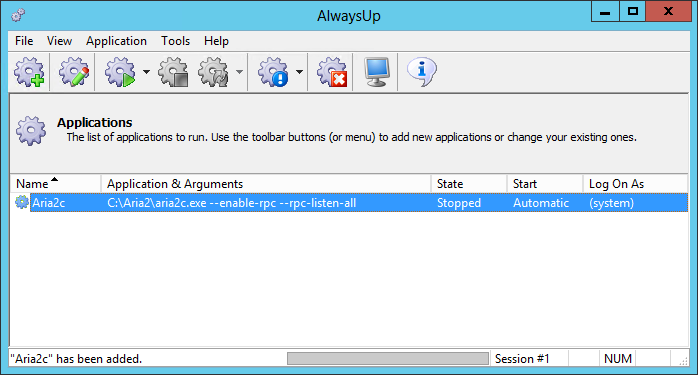Image resolution: width=698 pixels, height=375 pixels.
Task: Click the NUM status bar indicator
Action: click(x=617, y=359)
